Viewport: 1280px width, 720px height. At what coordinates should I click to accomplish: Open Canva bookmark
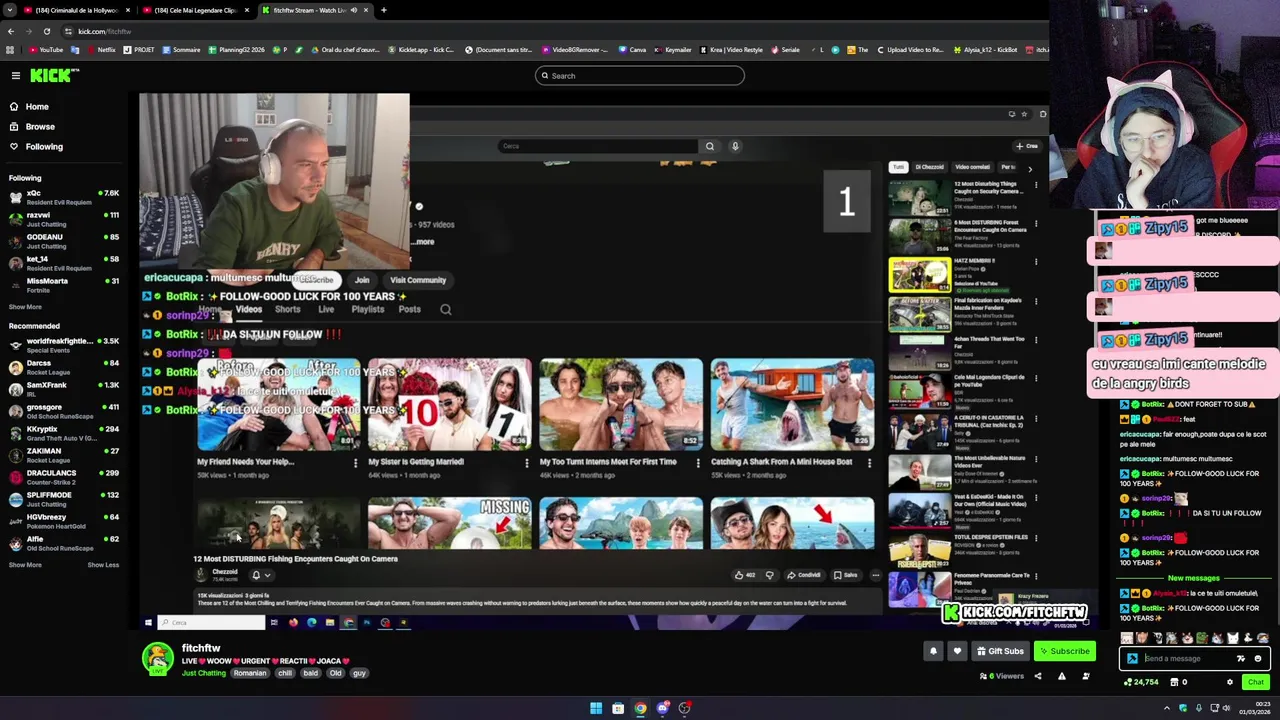pos(632,50)
